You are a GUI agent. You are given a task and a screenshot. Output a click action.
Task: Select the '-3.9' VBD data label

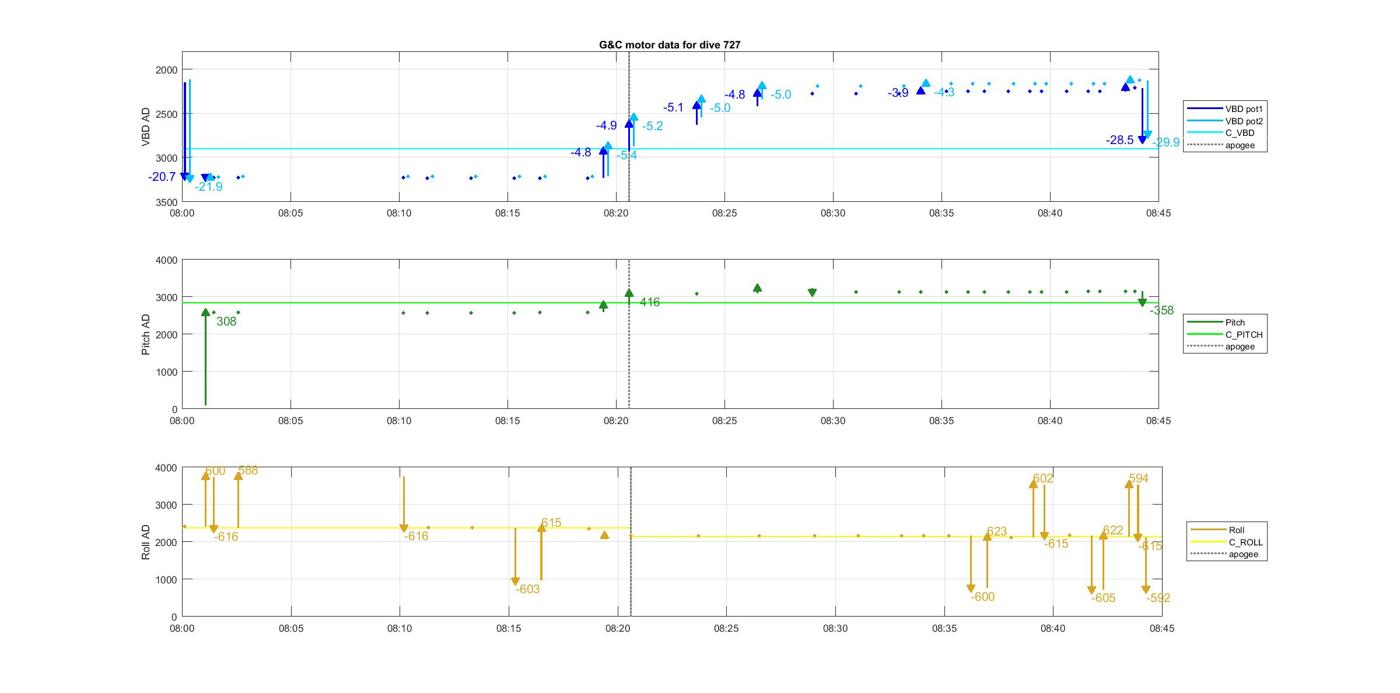[898, 93]
